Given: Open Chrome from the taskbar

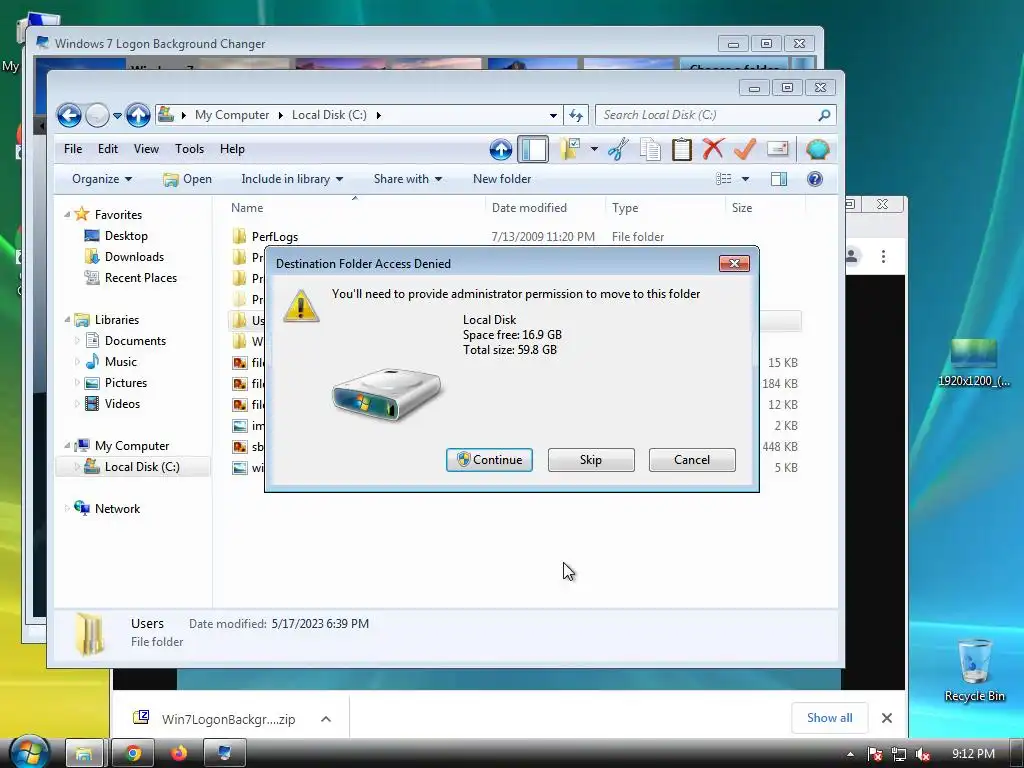Looking at the screenshot, I should point(133,754).
